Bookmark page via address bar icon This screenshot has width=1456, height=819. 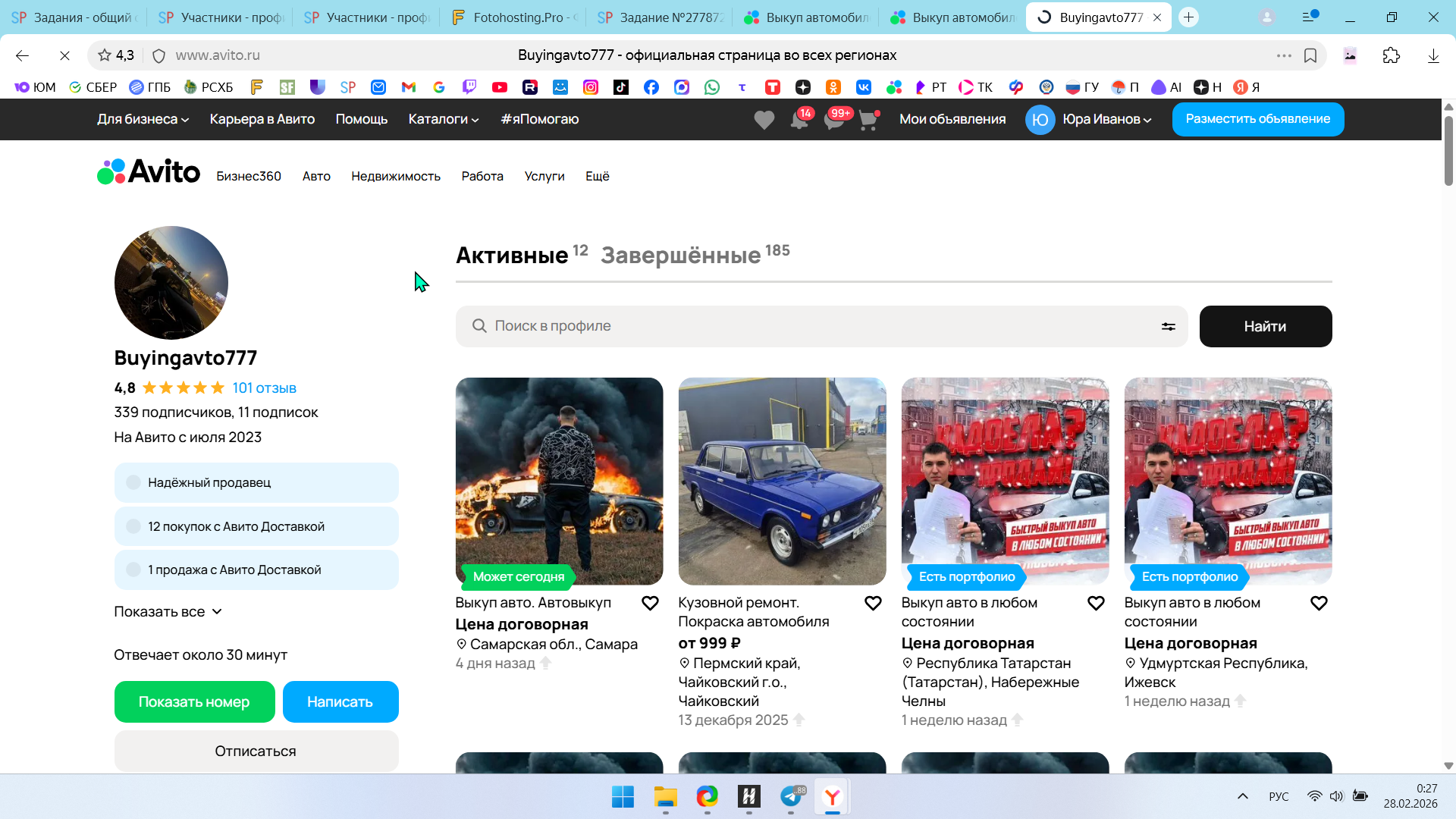tap(1310, 55)
